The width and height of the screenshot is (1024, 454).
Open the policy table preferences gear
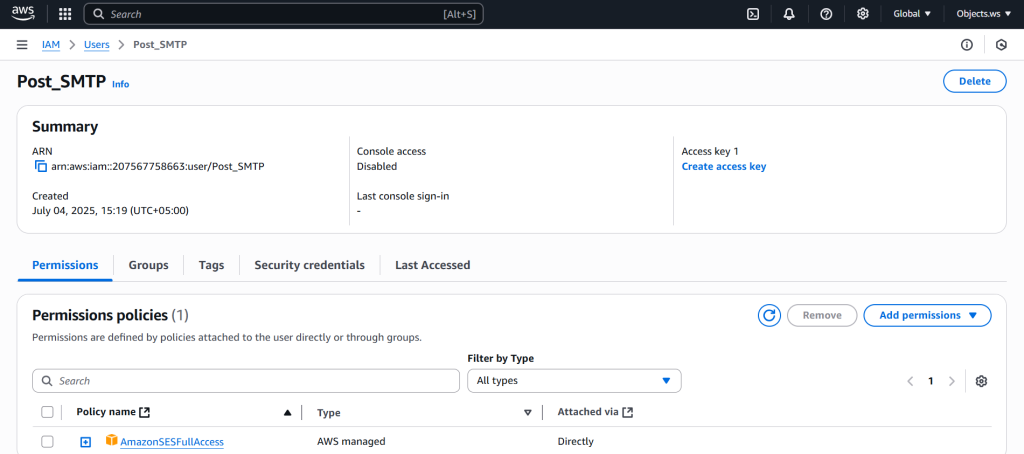click(981, 381)
